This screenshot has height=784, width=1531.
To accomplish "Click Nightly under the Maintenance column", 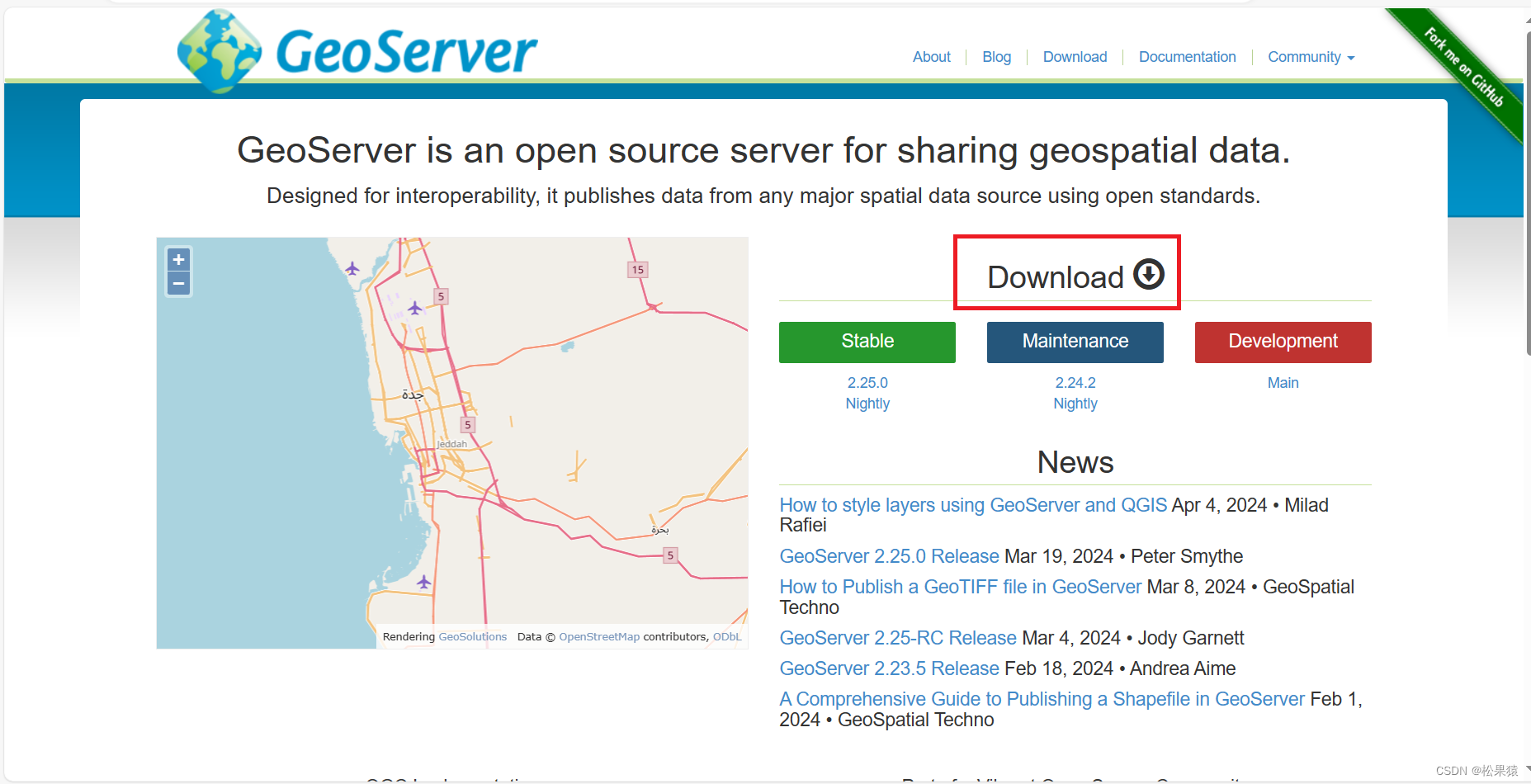I will tap(1075, 404).
